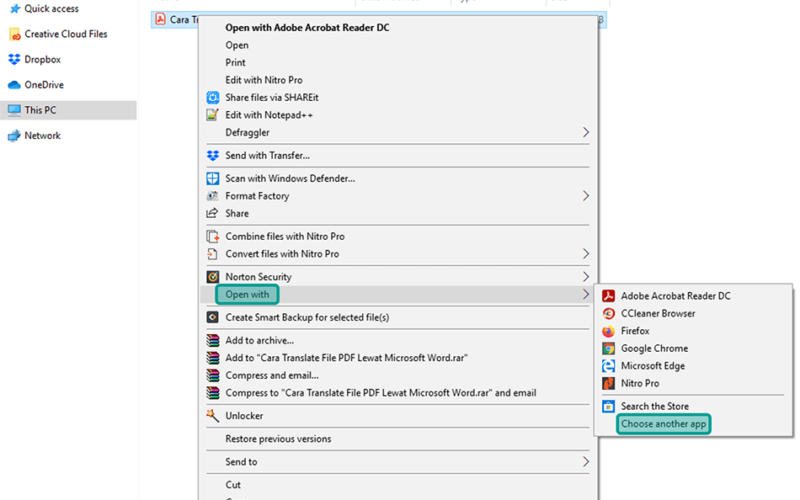Viewport: 800px width, 500px height.
Task: Click the Dropbox icon next to Send with Transfer
Action: pyautogui.click(x=212, y=156)
